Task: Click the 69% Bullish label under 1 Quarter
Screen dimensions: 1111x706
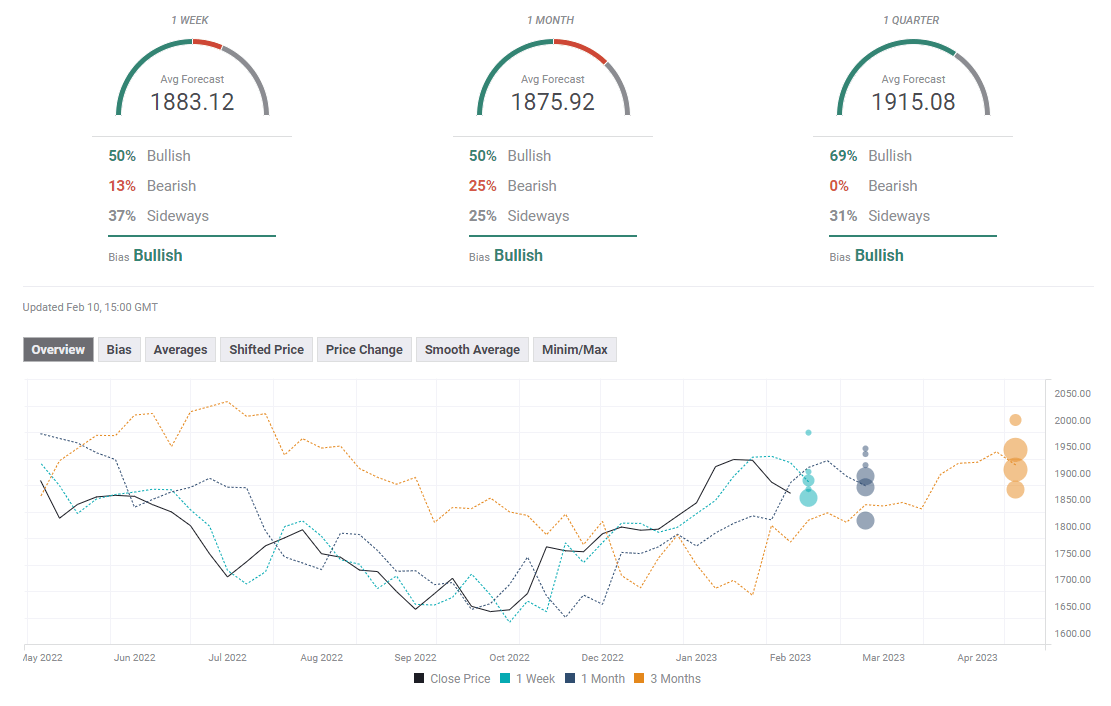Action: 870,156
